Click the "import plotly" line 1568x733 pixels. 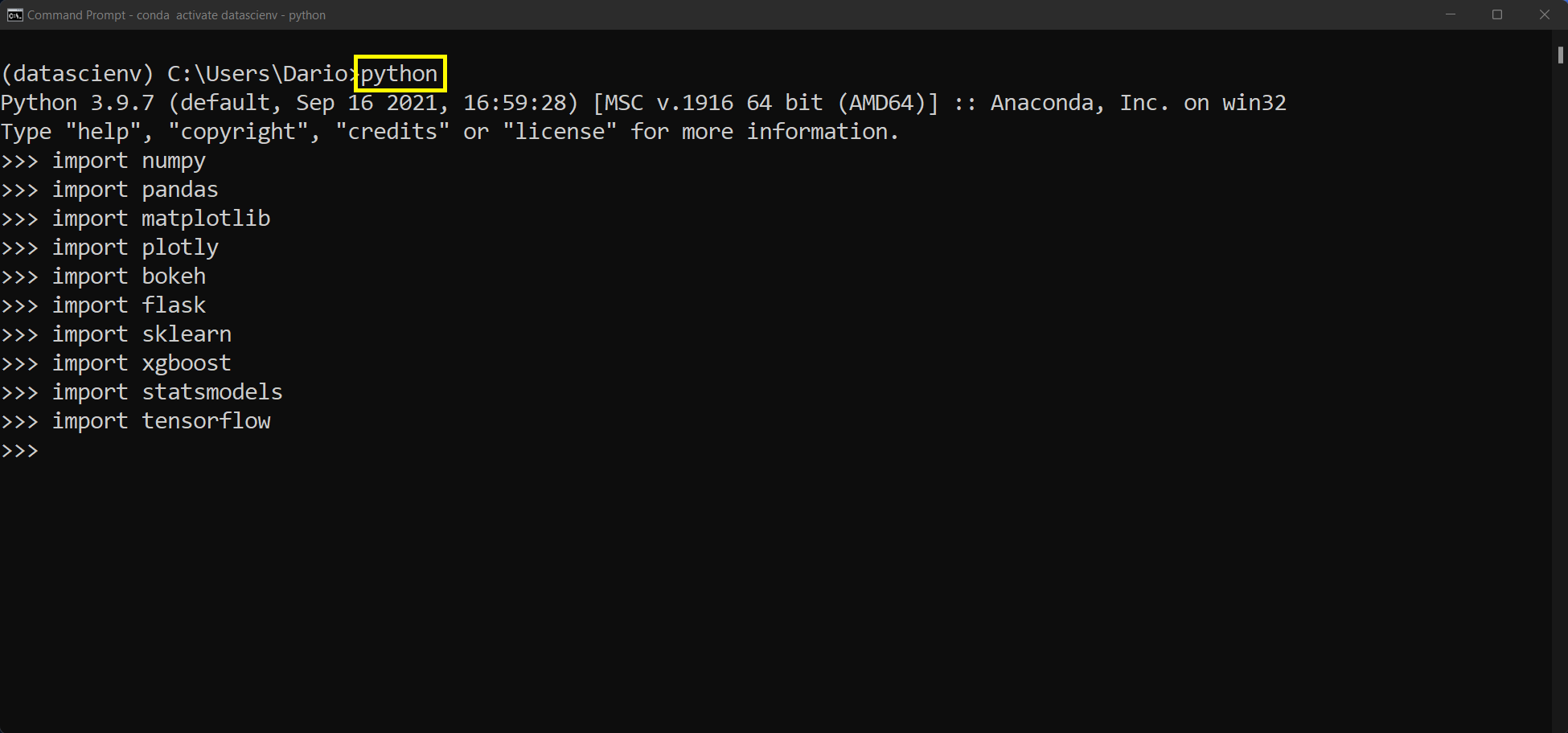(135, 248)
